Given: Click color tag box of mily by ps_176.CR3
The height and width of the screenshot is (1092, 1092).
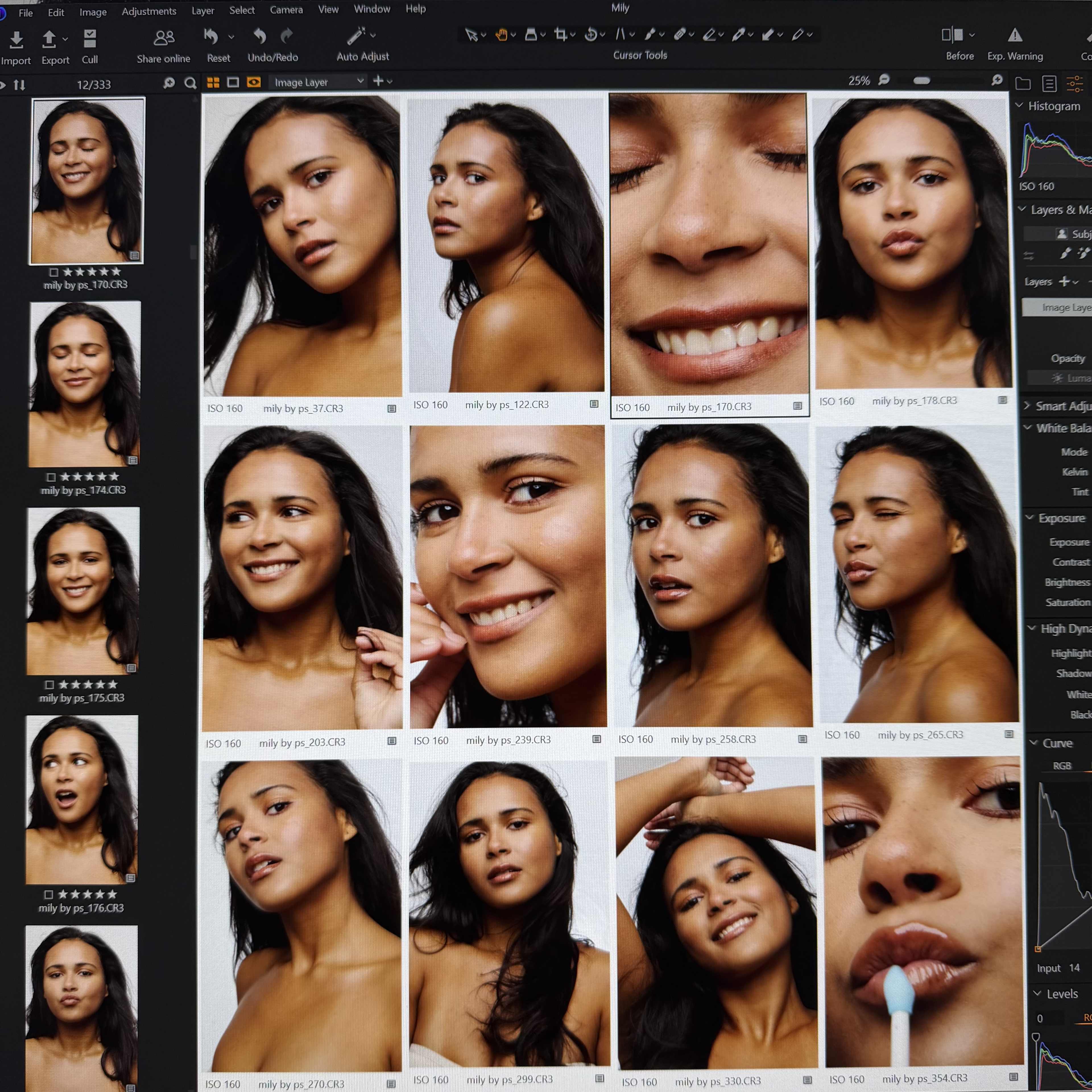Looking at the screenshot, I should [48, 895].
